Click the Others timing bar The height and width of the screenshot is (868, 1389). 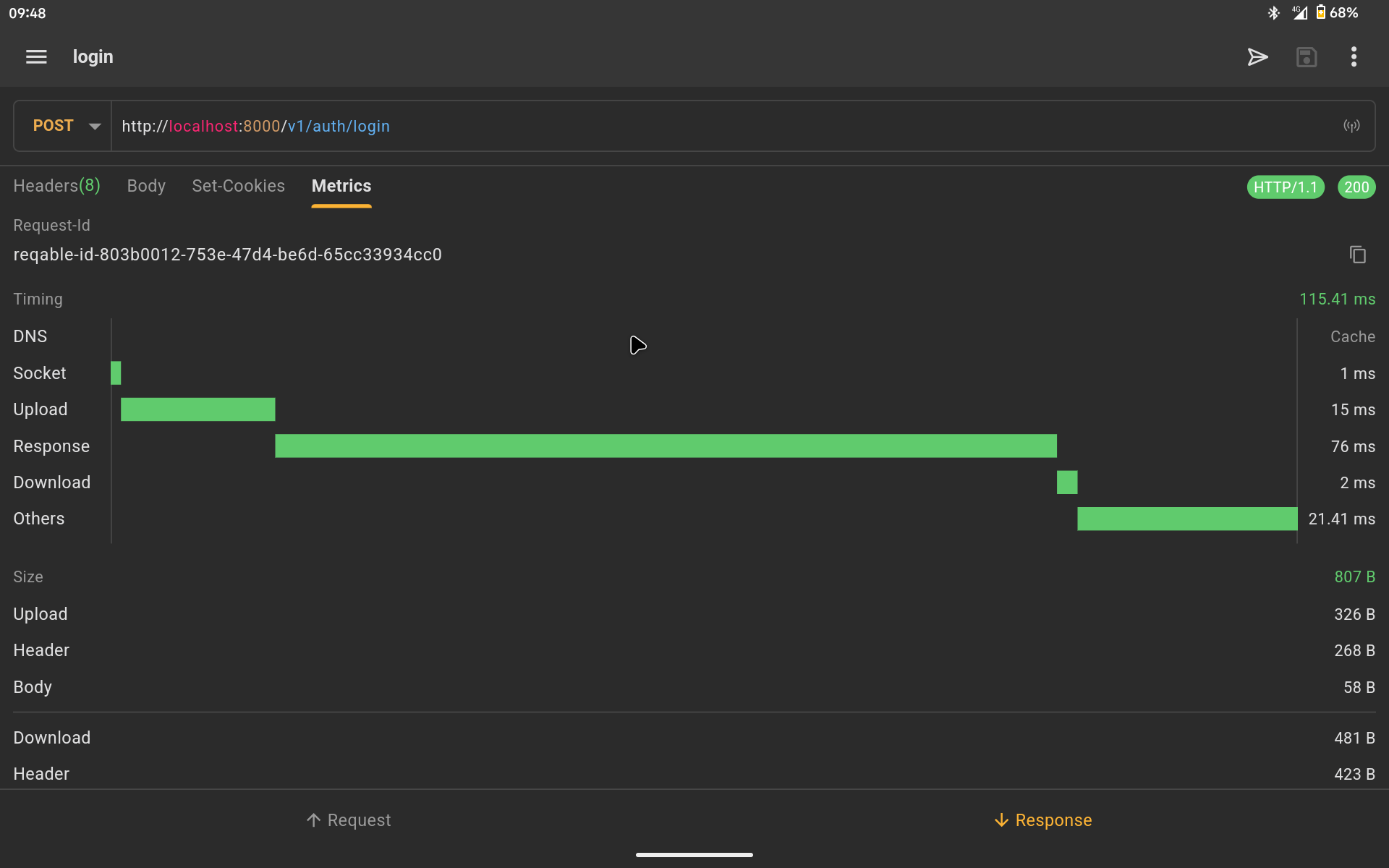tap(1186, 519)
